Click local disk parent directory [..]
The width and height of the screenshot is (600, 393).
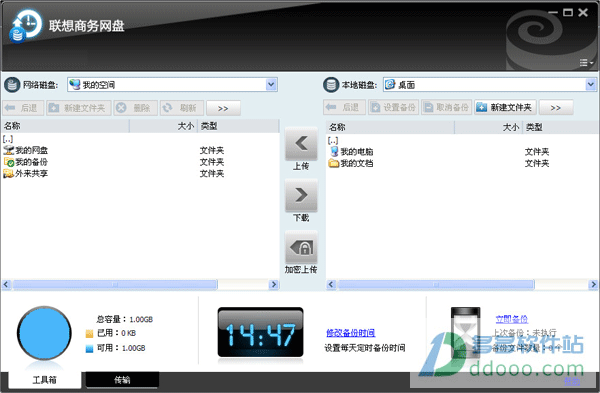point(333,140)
